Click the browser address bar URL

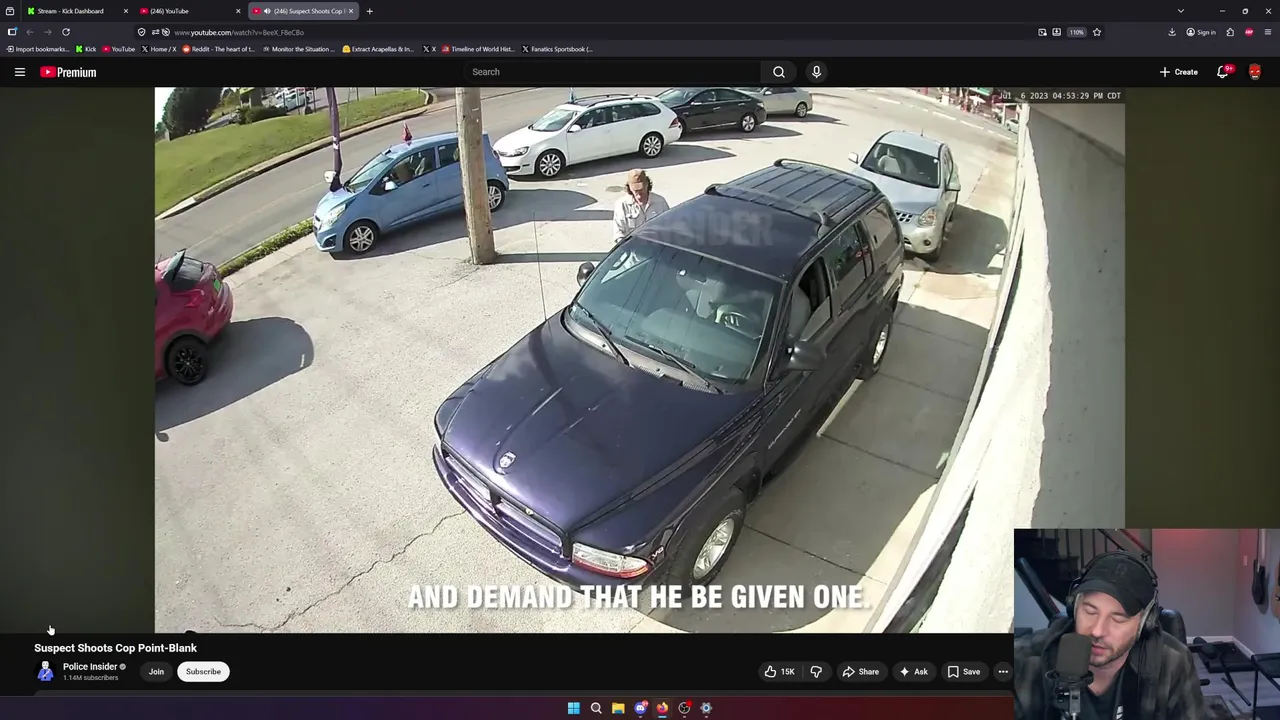pyautogui.click(x=240, y=32)
